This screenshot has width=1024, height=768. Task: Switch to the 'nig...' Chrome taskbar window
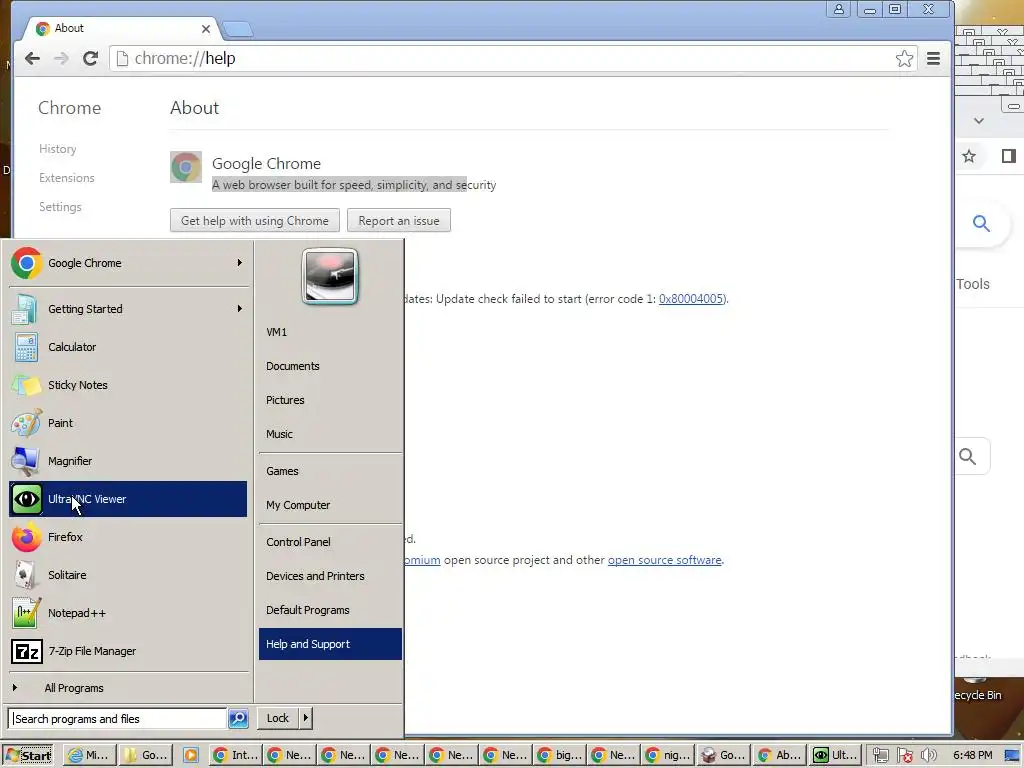point(667,755)
